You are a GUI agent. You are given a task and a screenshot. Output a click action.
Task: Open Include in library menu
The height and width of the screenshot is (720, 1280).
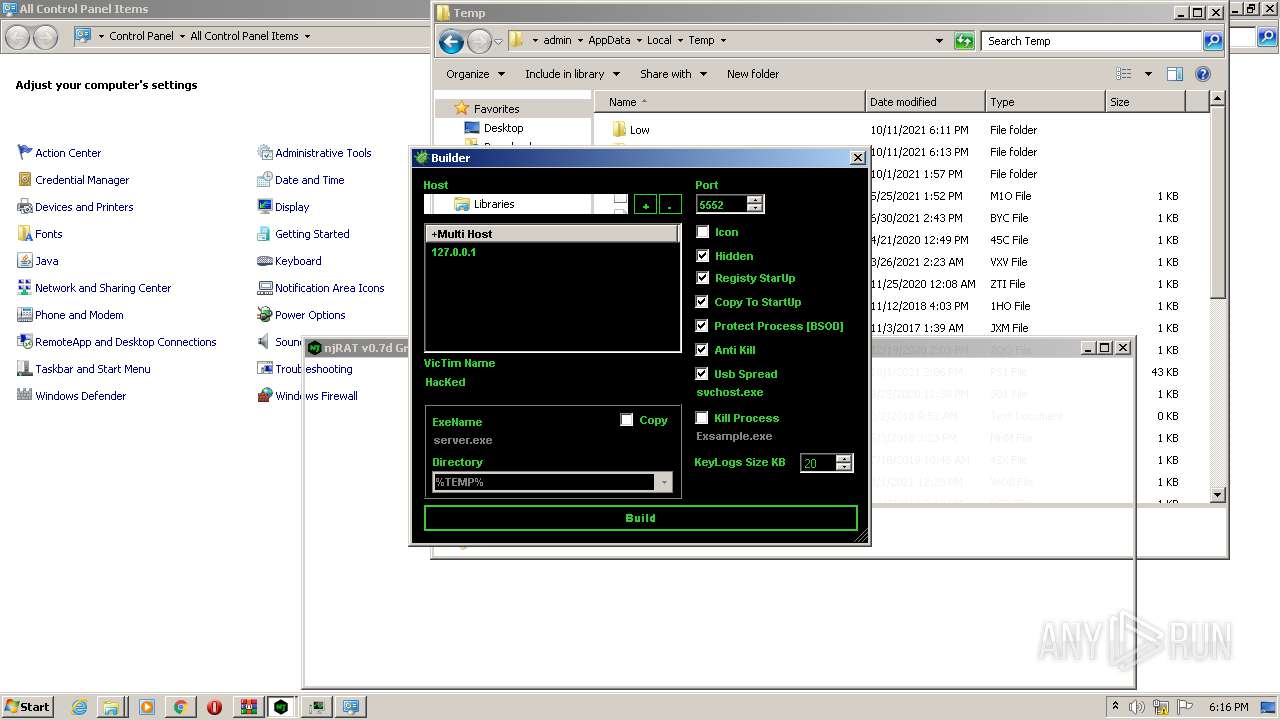click(x=572, y=74)
